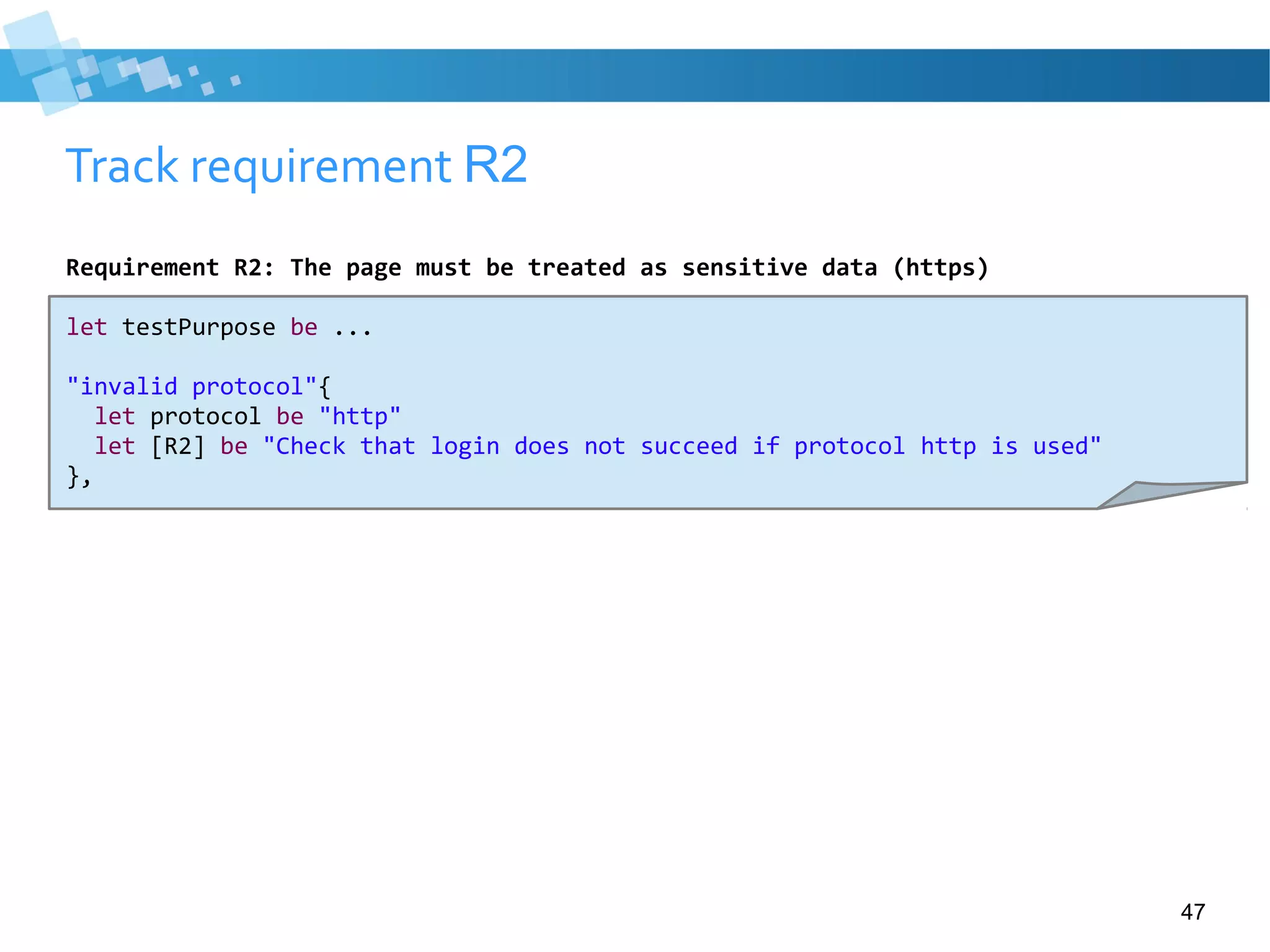The height and width of the screenshot is (952, 1270).
Task: Click the 'let [R2] be "Check that login...' line
Action: (597, 447)
